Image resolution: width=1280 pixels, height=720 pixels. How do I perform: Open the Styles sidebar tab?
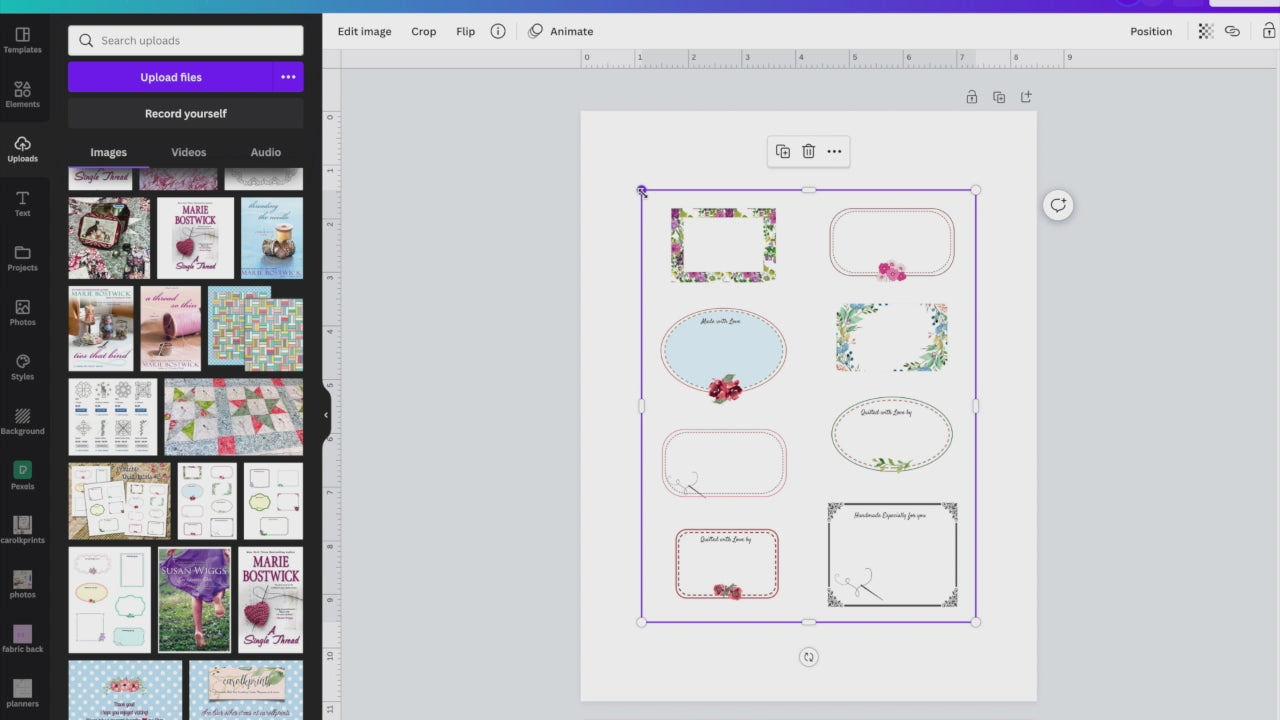click(x=22, y=367)
